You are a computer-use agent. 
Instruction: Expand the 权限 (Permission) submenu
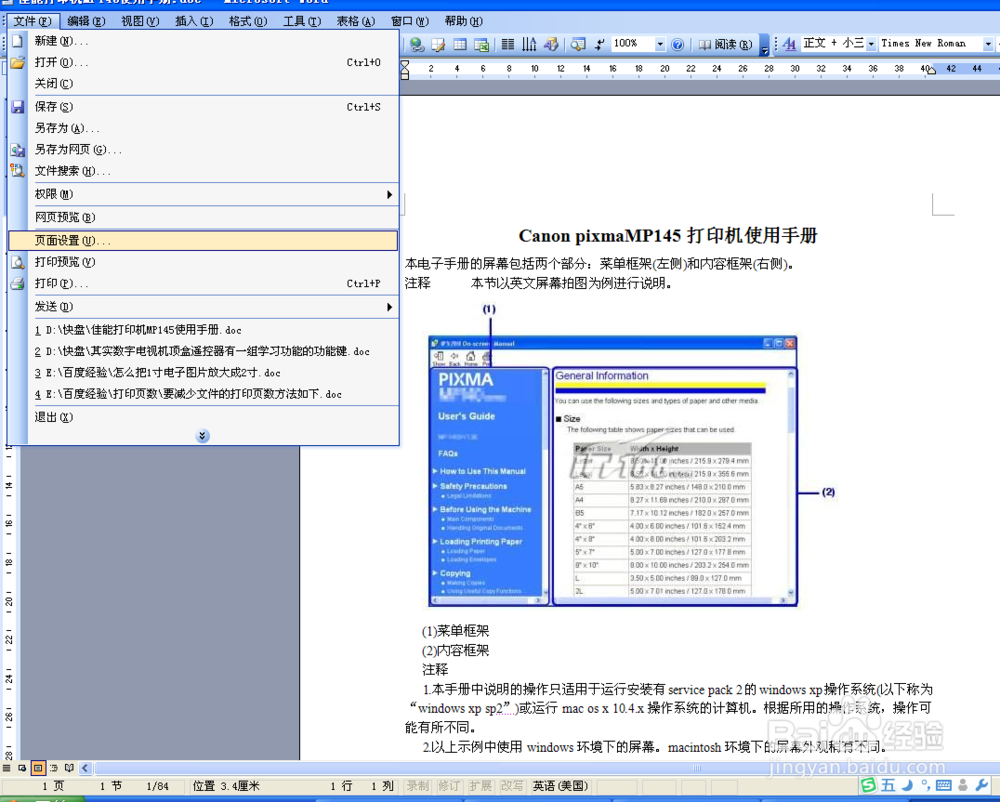click(203, 194)
